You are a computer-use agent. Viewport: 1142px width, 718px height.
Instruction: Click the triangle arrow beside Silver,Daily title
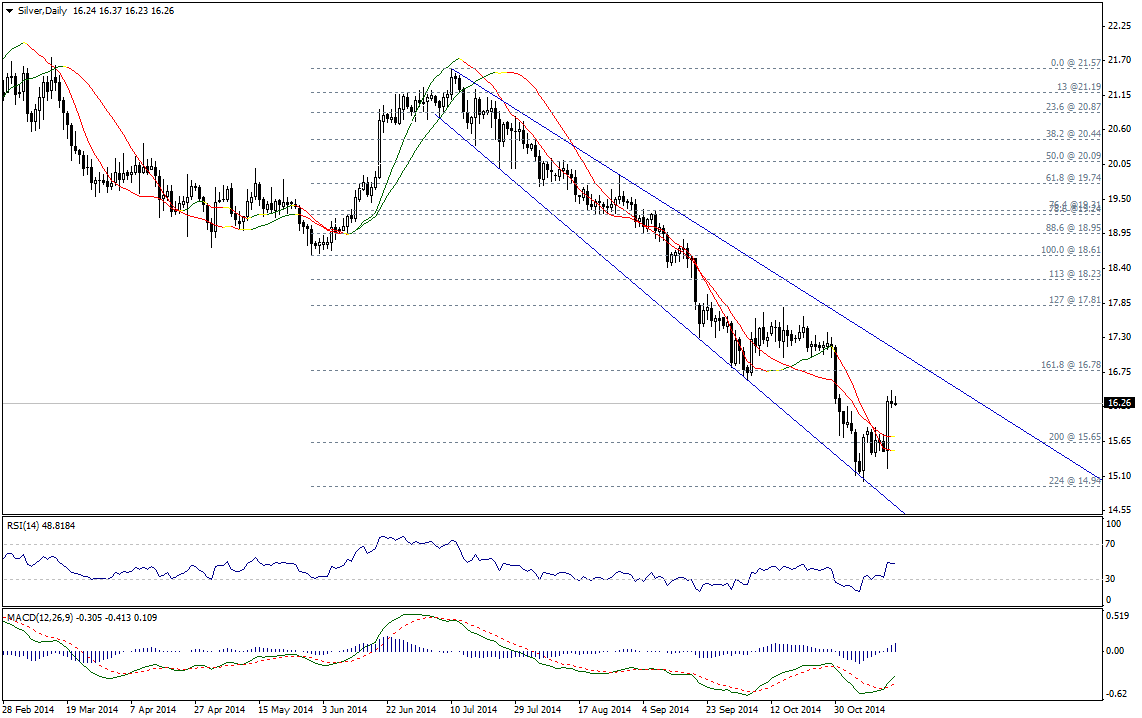click(x=9, y=11)
